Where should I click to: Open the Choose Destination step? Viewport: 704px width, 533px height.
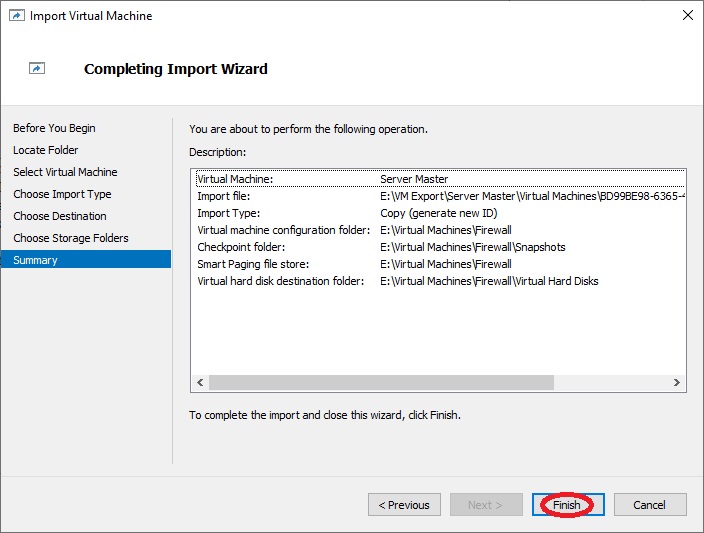point(60,216)
